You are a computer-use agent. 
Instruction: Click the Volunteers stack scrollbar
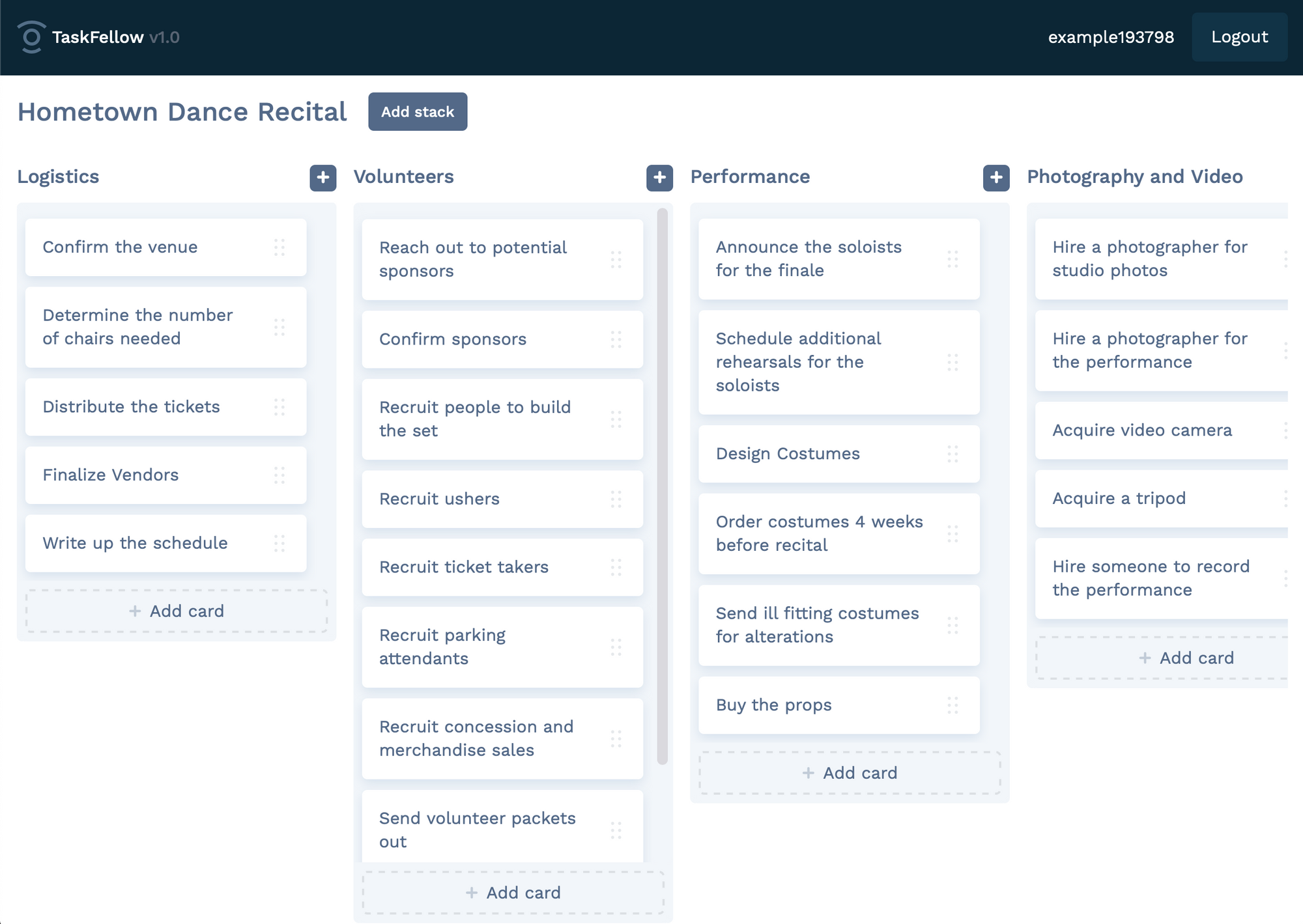point(663,485)
